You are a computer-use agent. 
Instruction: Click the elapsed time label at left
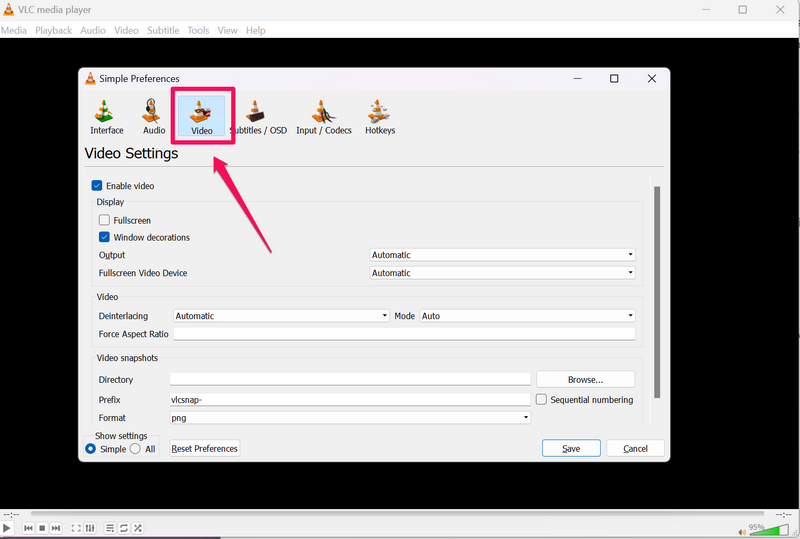tap(11, 514)
